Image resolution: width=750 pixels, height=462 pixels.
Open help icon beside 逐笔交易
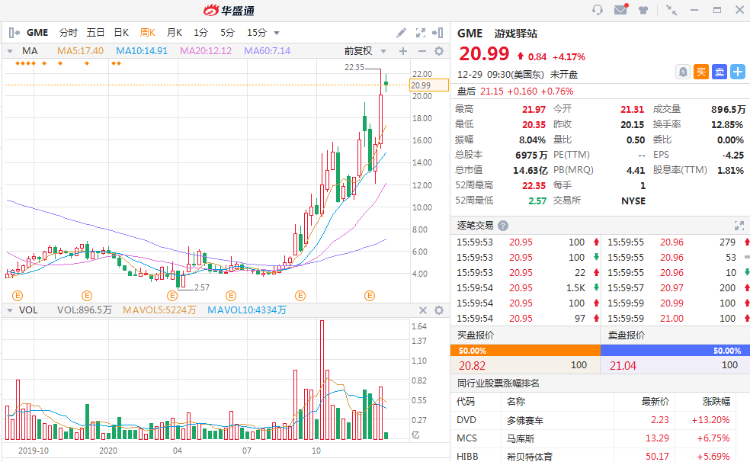pos(503,225)
